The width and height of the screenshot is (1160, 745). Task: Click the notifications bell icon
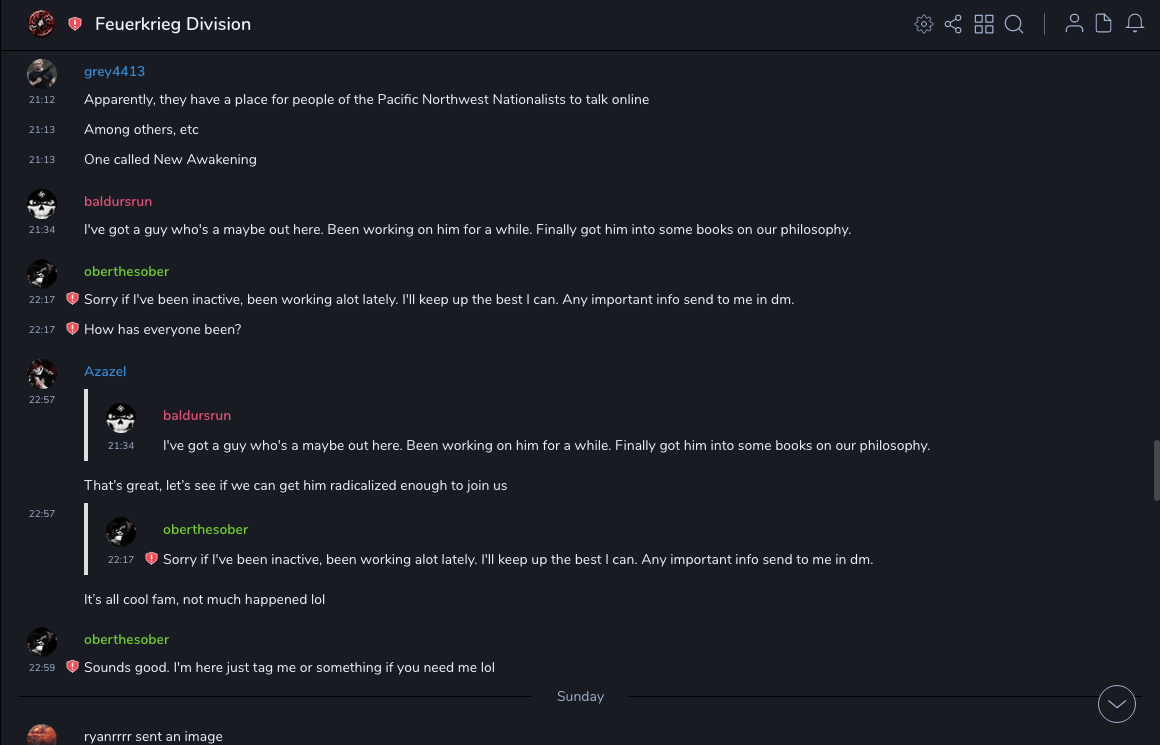click(1135, 24)
